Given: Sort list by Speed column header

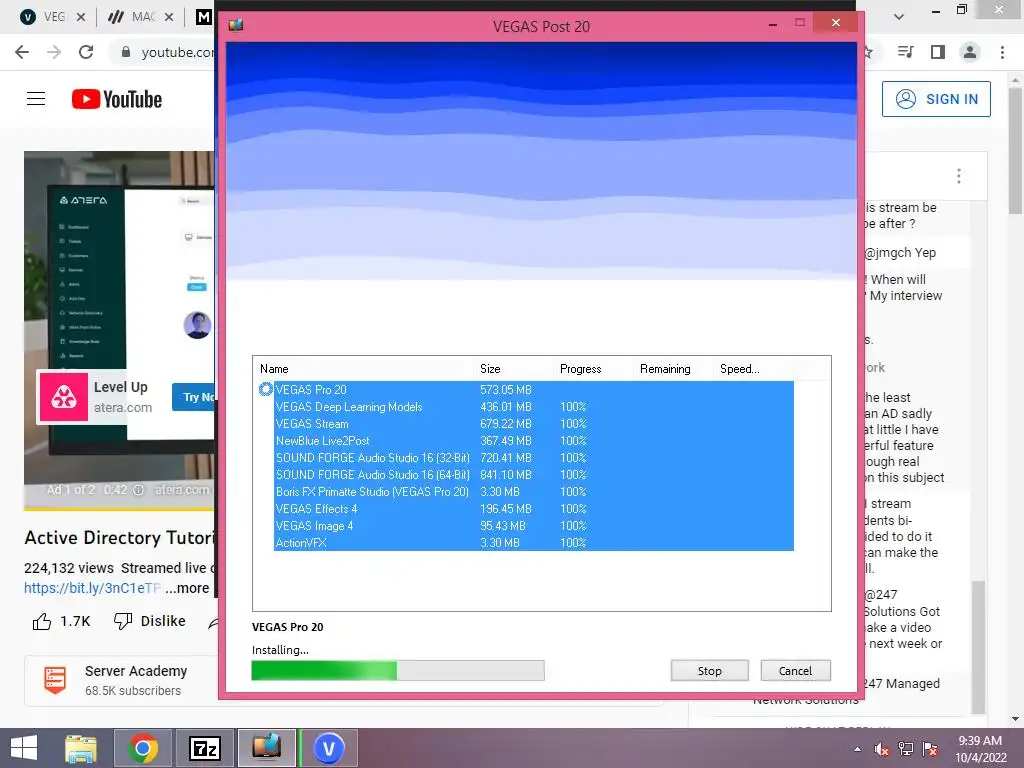Looking at the screenshot, I should pos(753,369).
